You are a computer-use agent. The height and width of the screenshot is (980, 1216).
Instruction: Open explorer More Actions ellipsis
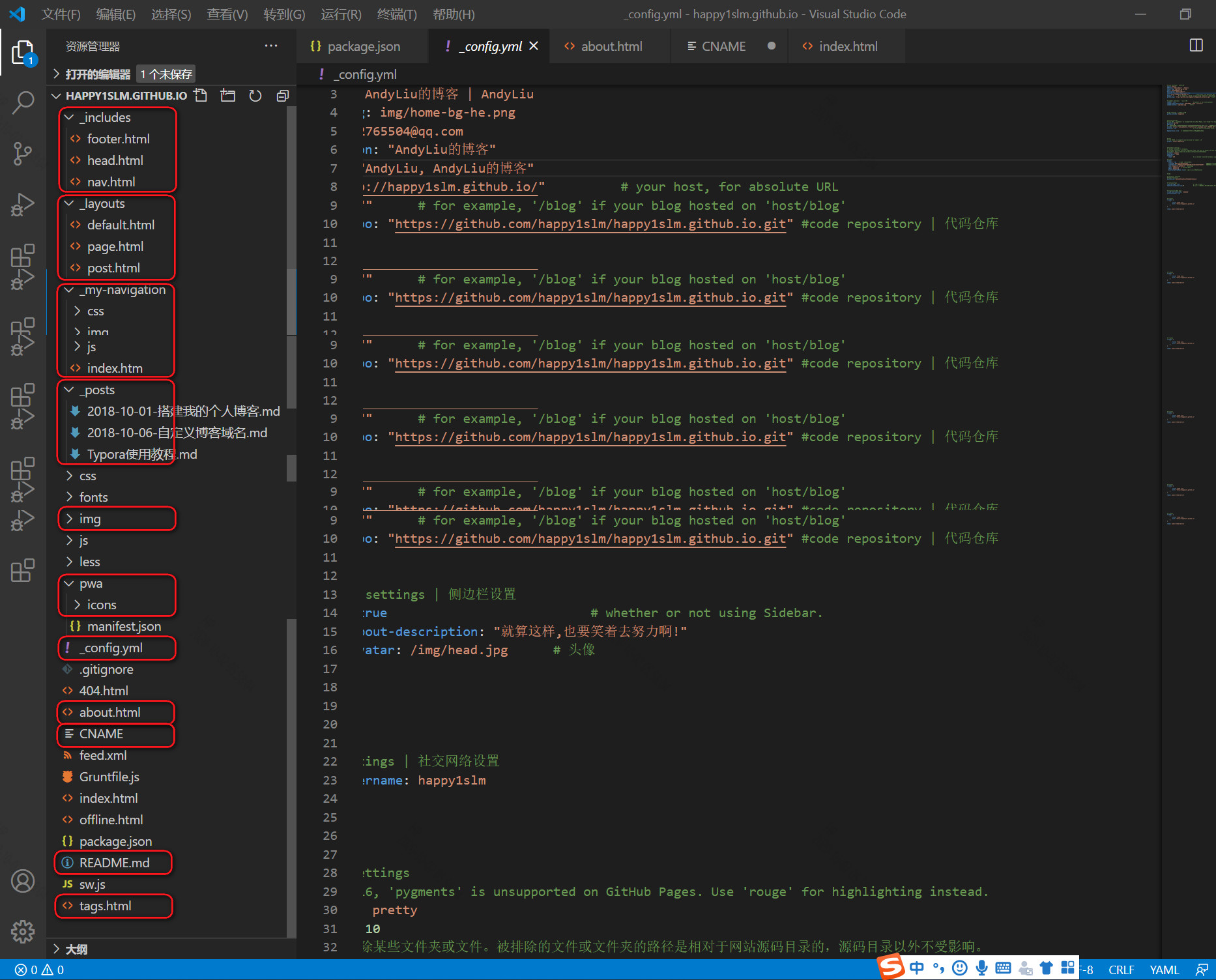pos(271,46)
